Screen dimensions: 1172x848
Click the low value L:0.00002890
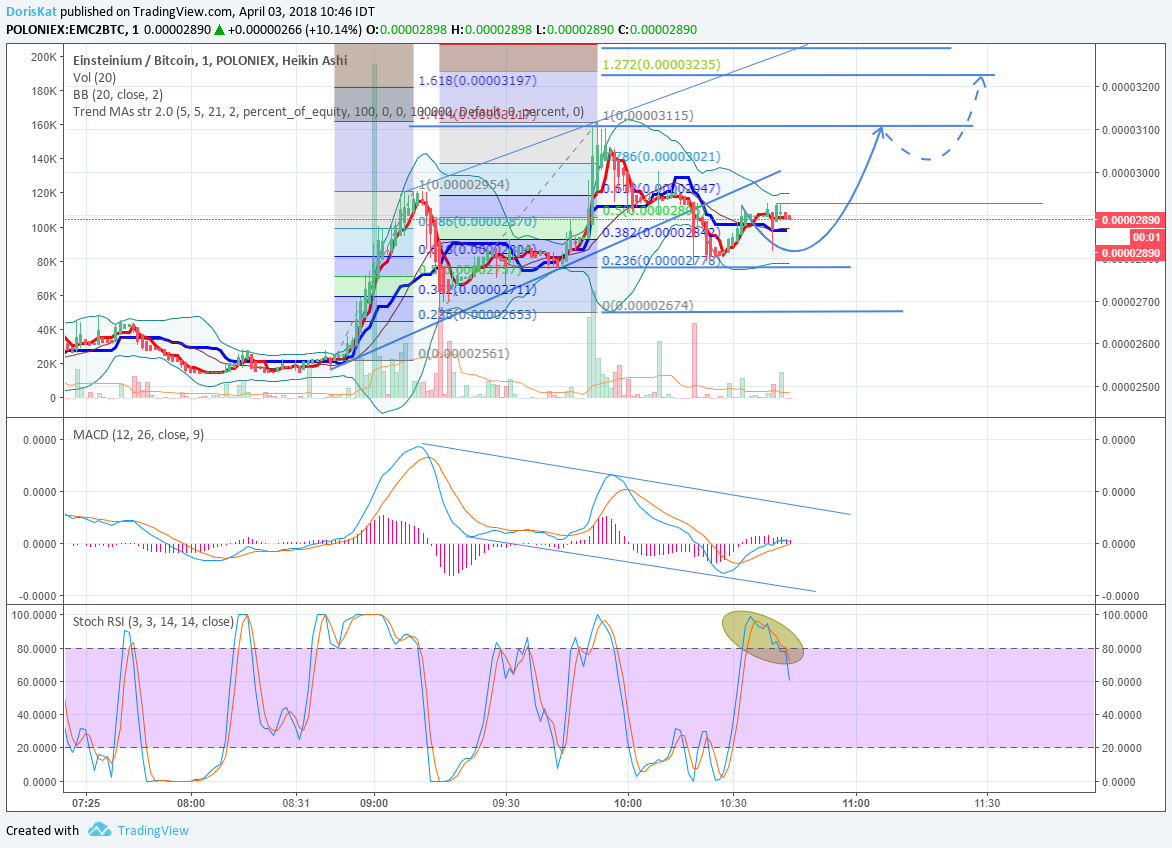point(575,30)
